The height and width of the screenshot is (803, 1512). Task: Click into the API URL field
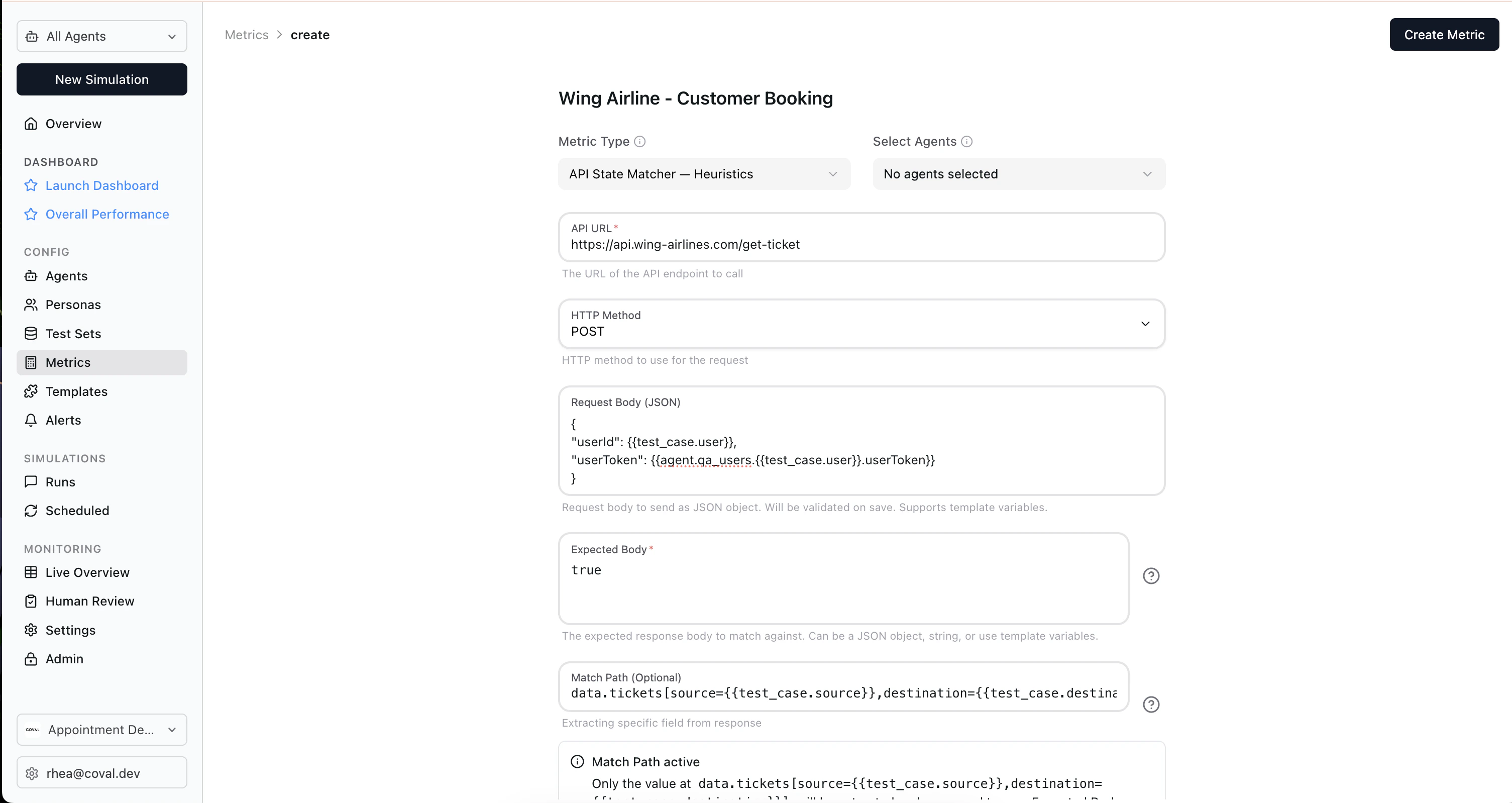pyautogui.click(x=861, y=244)
